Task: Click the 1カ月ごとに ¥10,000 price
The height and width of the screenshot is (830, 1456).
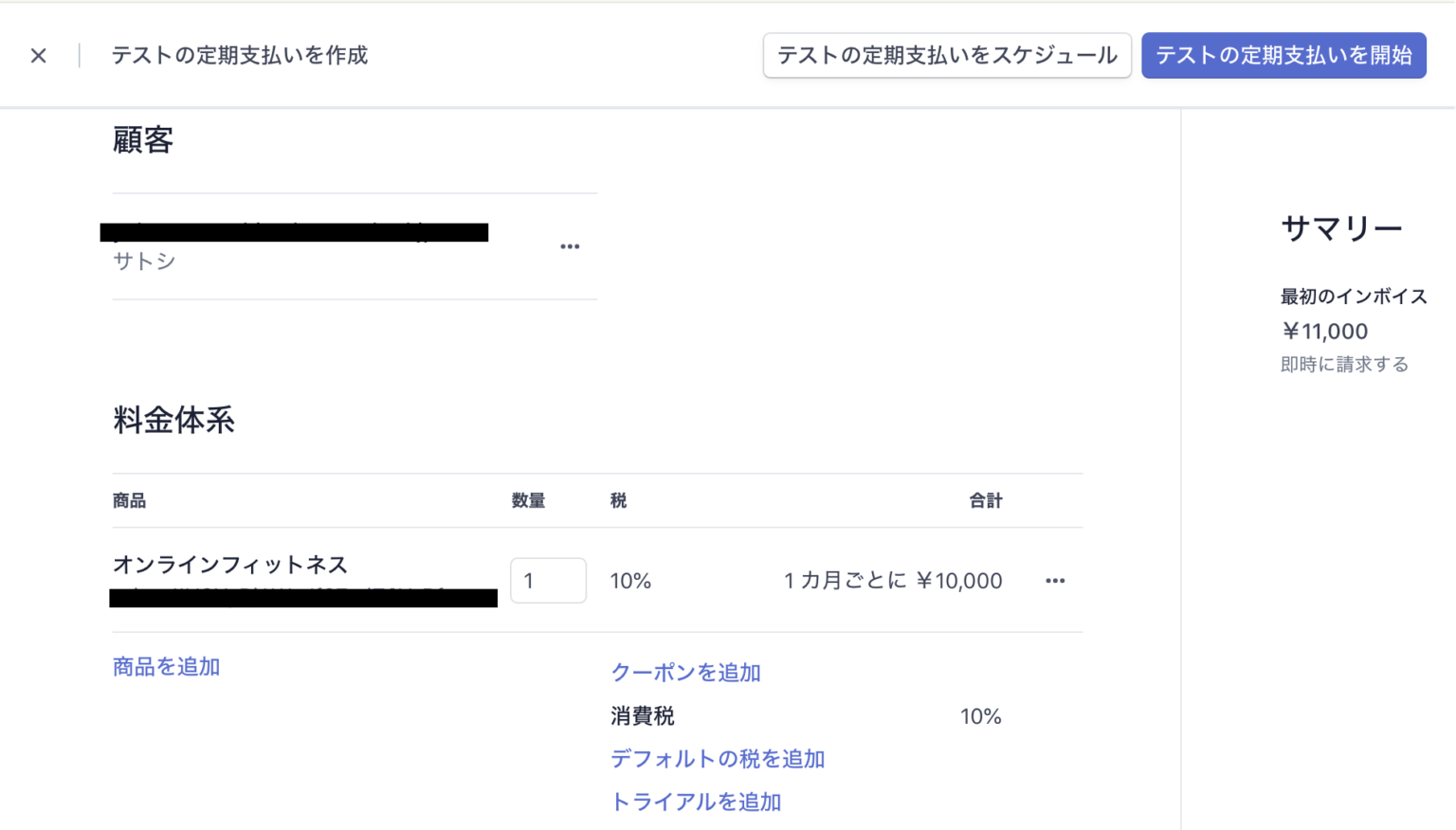Action: tap(892, 581)
